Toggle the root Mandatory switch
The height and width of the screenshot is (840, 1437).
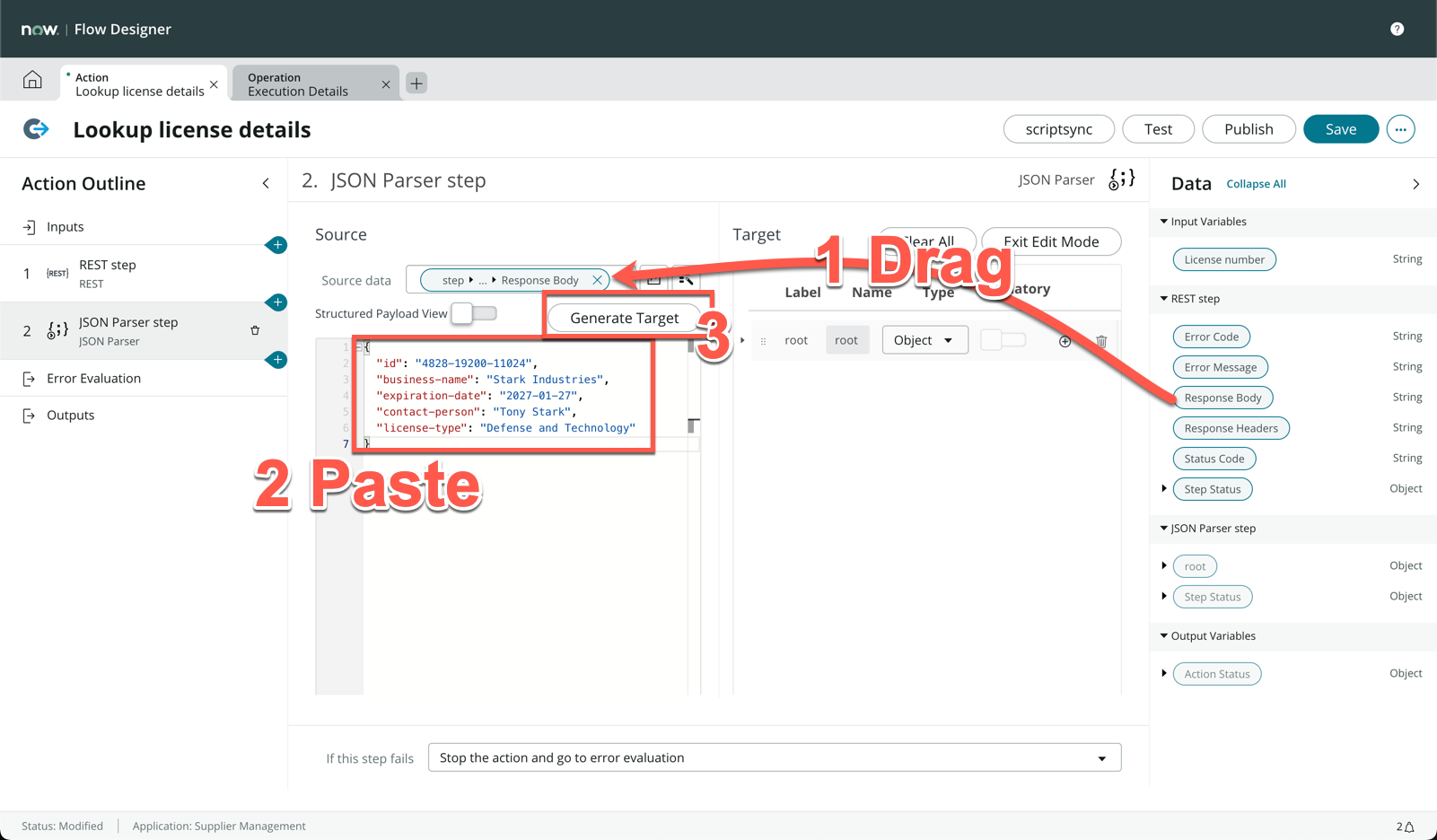(x=1003, y=340)
